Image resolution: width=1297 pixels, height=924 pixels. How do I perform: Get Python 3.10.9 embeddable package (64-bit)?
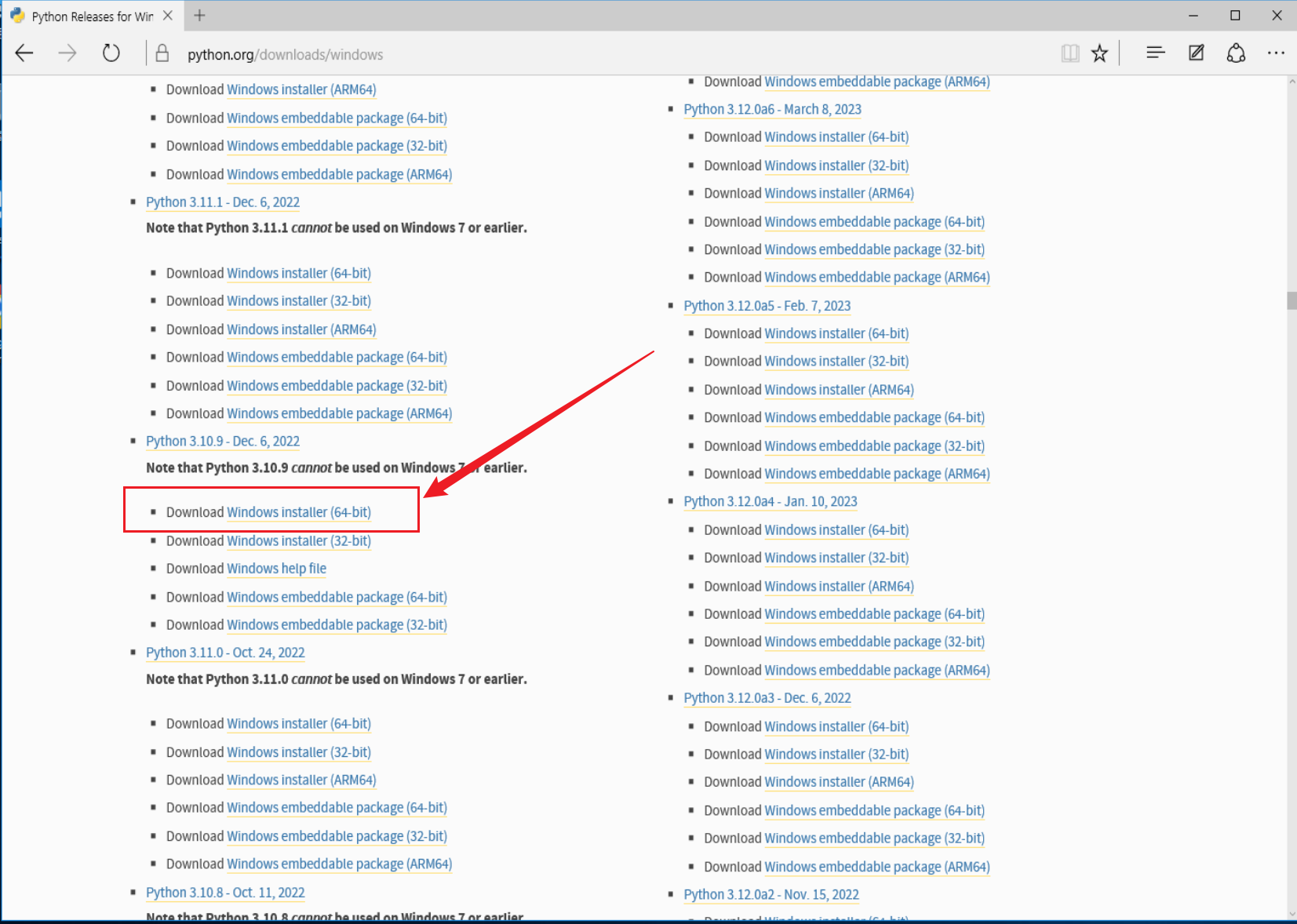[x=337, y=598]
